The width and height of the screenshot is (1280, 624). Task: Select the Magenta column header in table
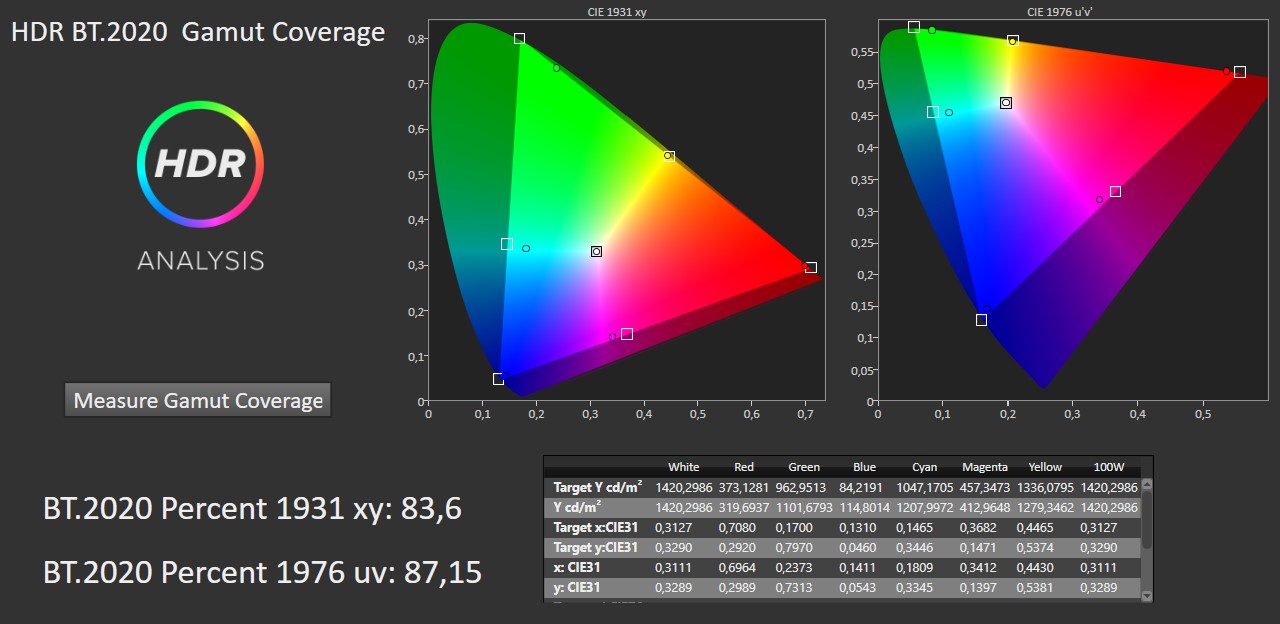click(984, 467)
